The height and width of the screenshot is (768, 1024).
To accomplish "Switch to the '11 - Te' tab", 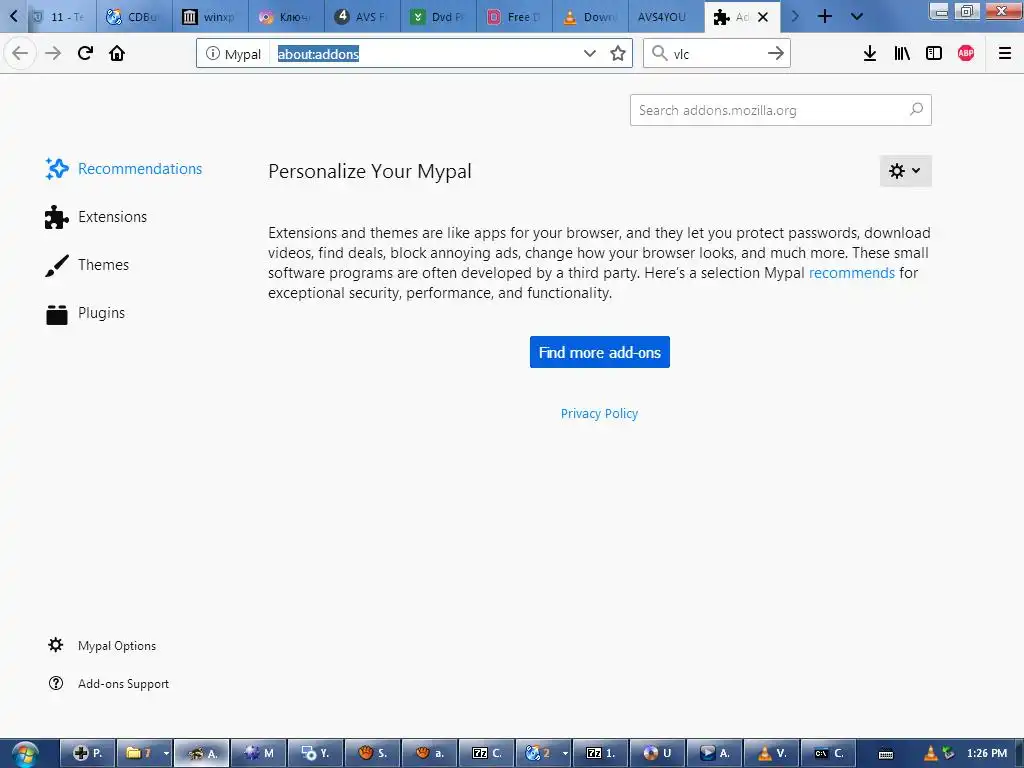I will click(x=61, y=16).
